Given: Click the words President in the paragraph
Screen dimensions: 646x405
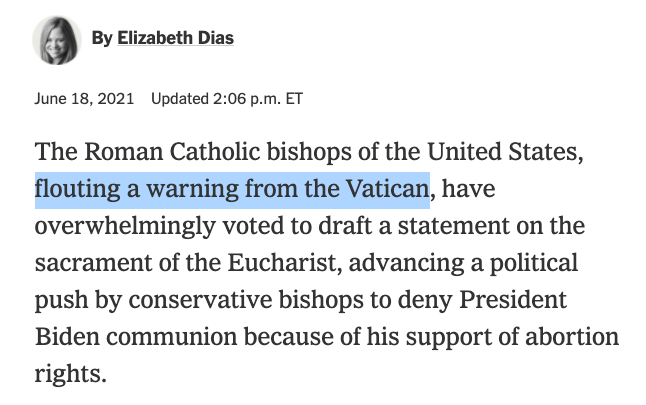Looking at the screenshot, I should (x=513, y=300).
